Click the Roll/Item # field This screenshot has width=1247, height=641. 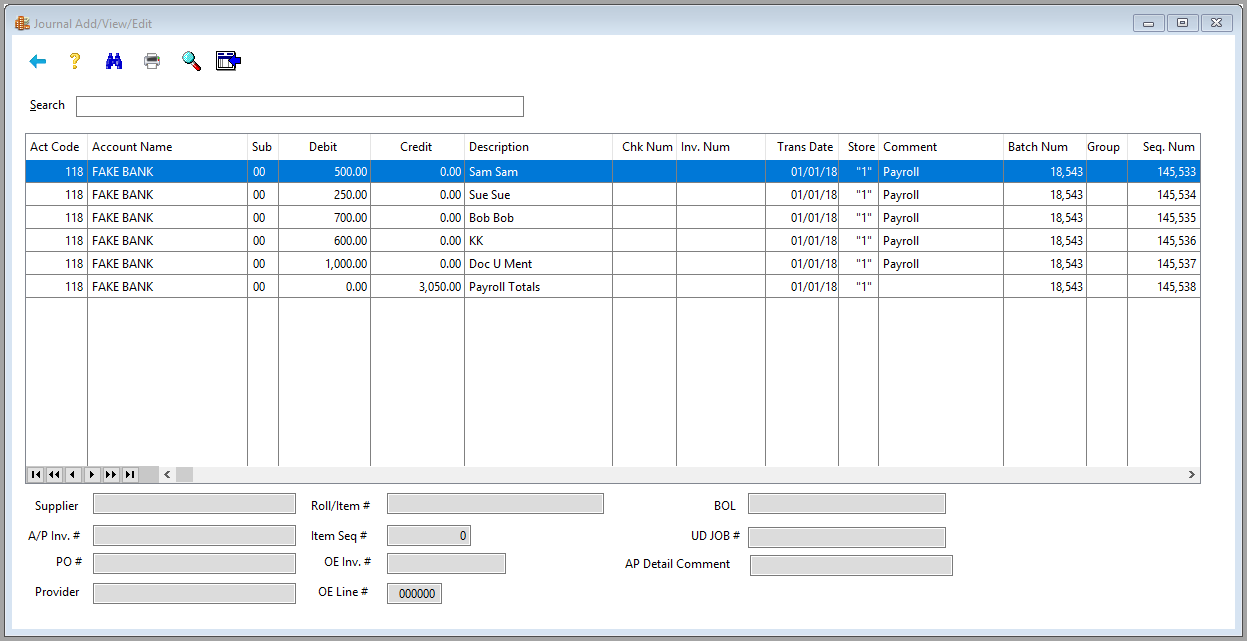pyautogui.click(x=495, y=504)
